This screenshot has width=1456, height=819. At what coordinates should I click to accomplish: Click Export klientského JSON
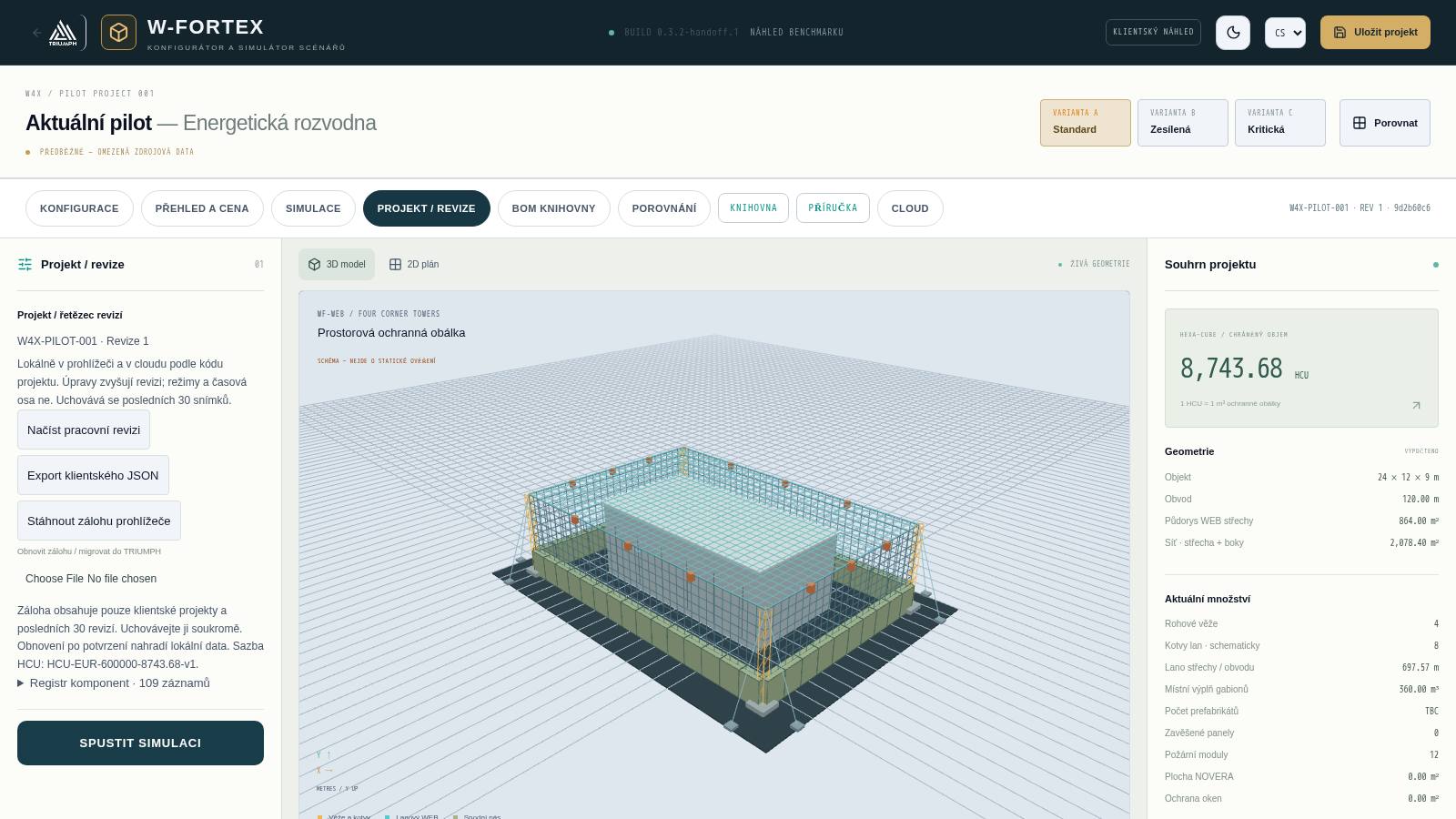coord(93,475)
